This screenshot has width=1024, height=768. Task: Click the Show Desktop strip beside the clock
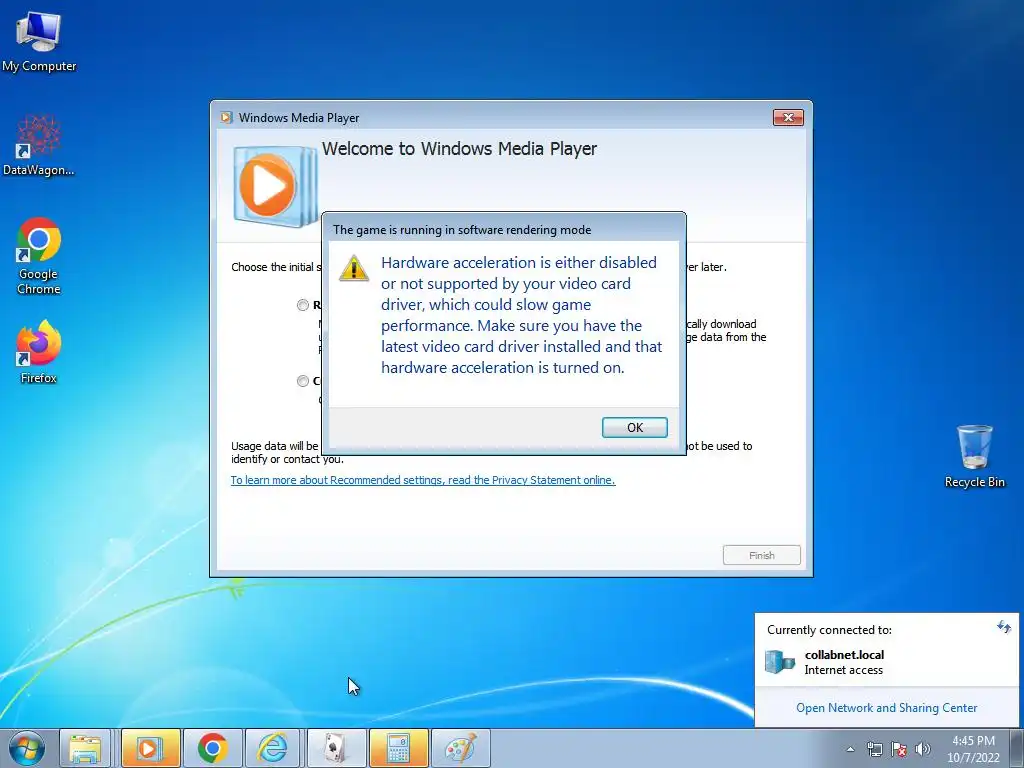coord(1017,748)
